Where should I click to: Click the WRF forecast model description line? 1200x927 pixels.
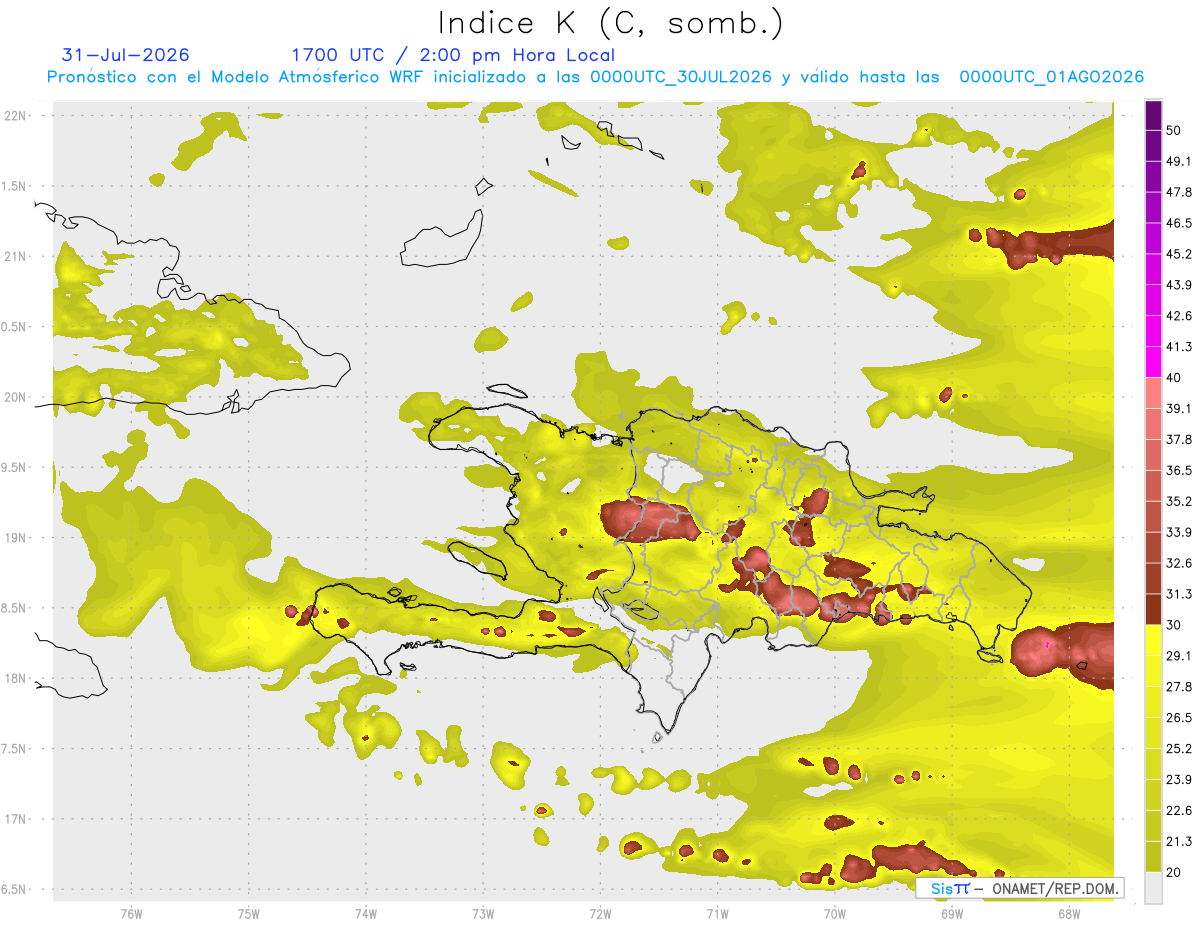tap(595, 77)
